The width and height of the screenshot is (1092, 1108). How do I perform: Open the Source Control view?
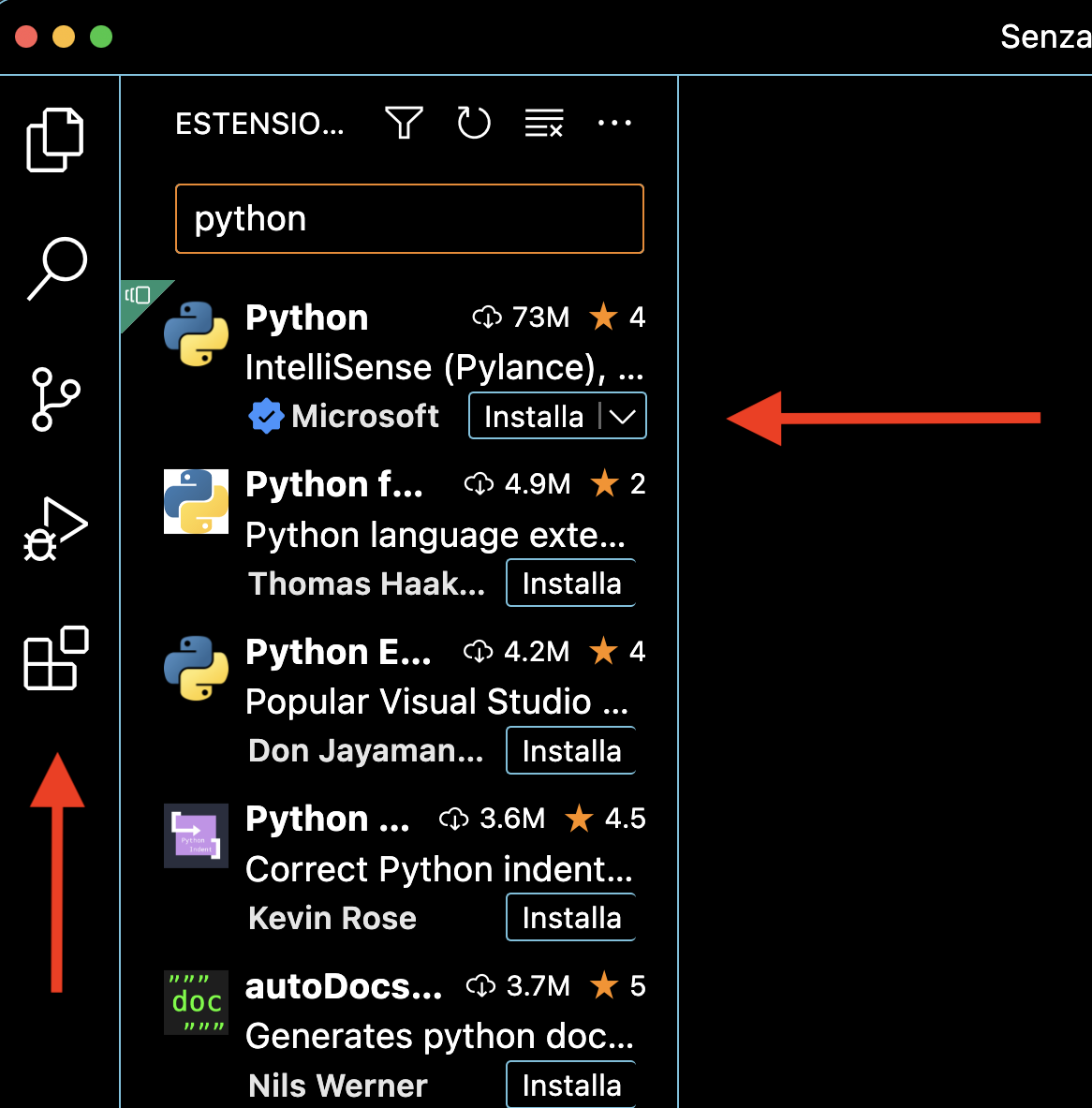click(55, 399)
